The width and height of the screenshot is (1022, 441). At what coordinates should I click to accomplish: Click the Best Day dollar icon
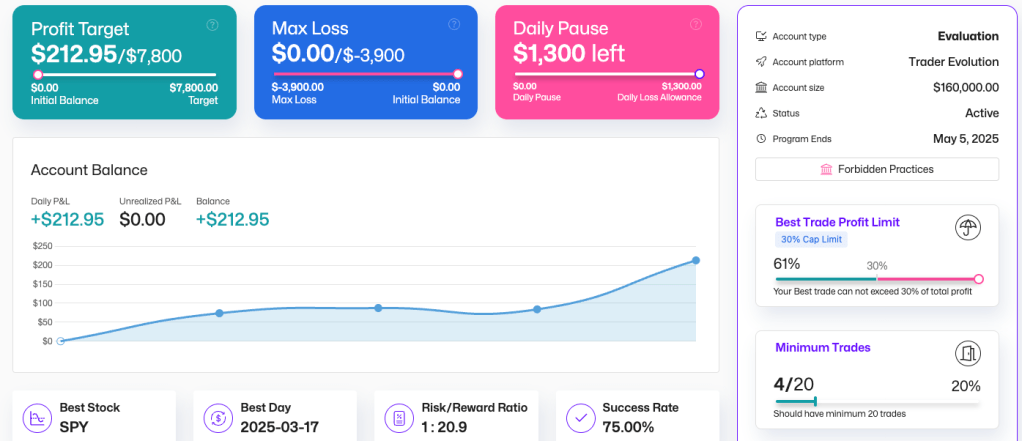point(217,417)
